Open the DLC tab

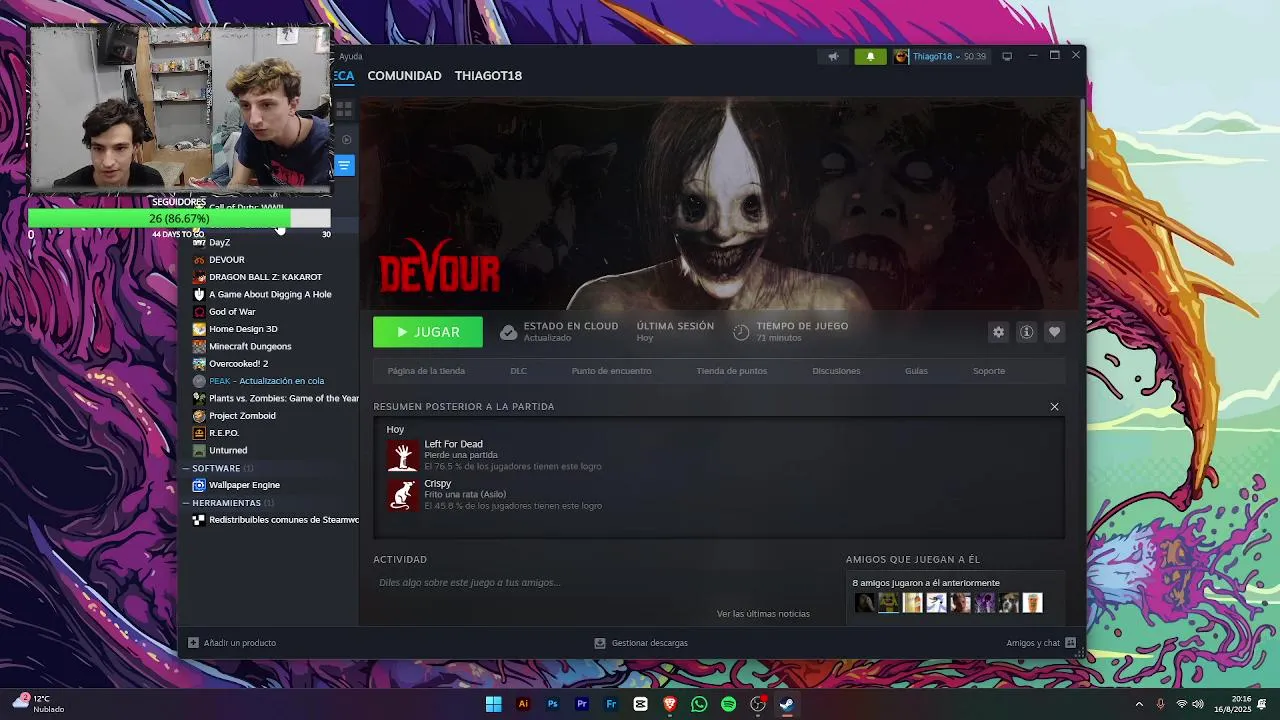518,371
